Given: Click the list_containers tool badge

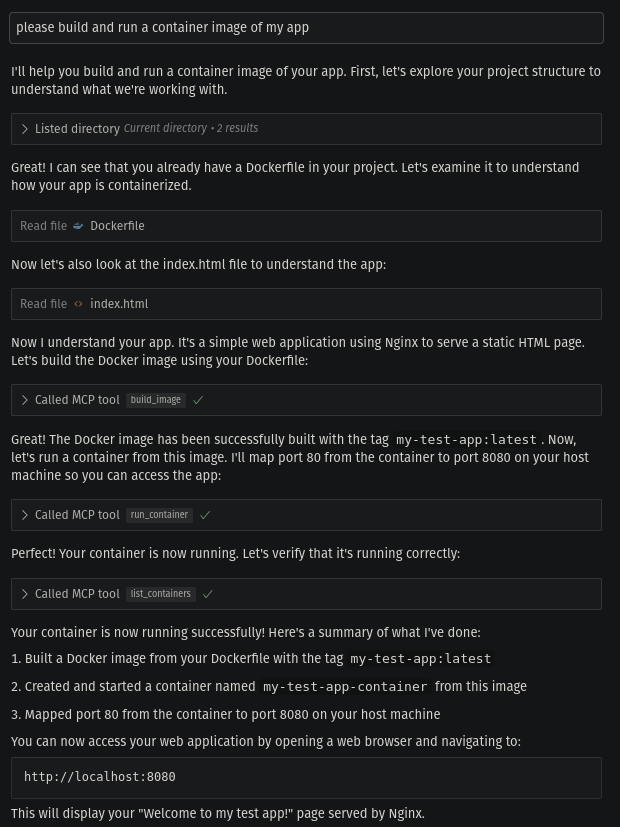Looking at the screenshot, I should (161, 594).
